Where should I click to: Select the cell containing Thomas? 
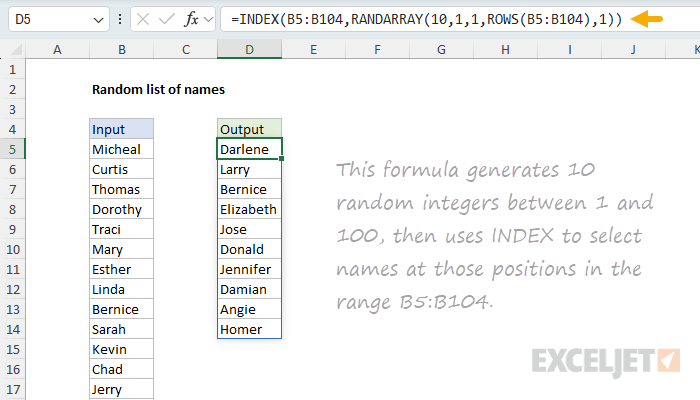coord(121,190)
